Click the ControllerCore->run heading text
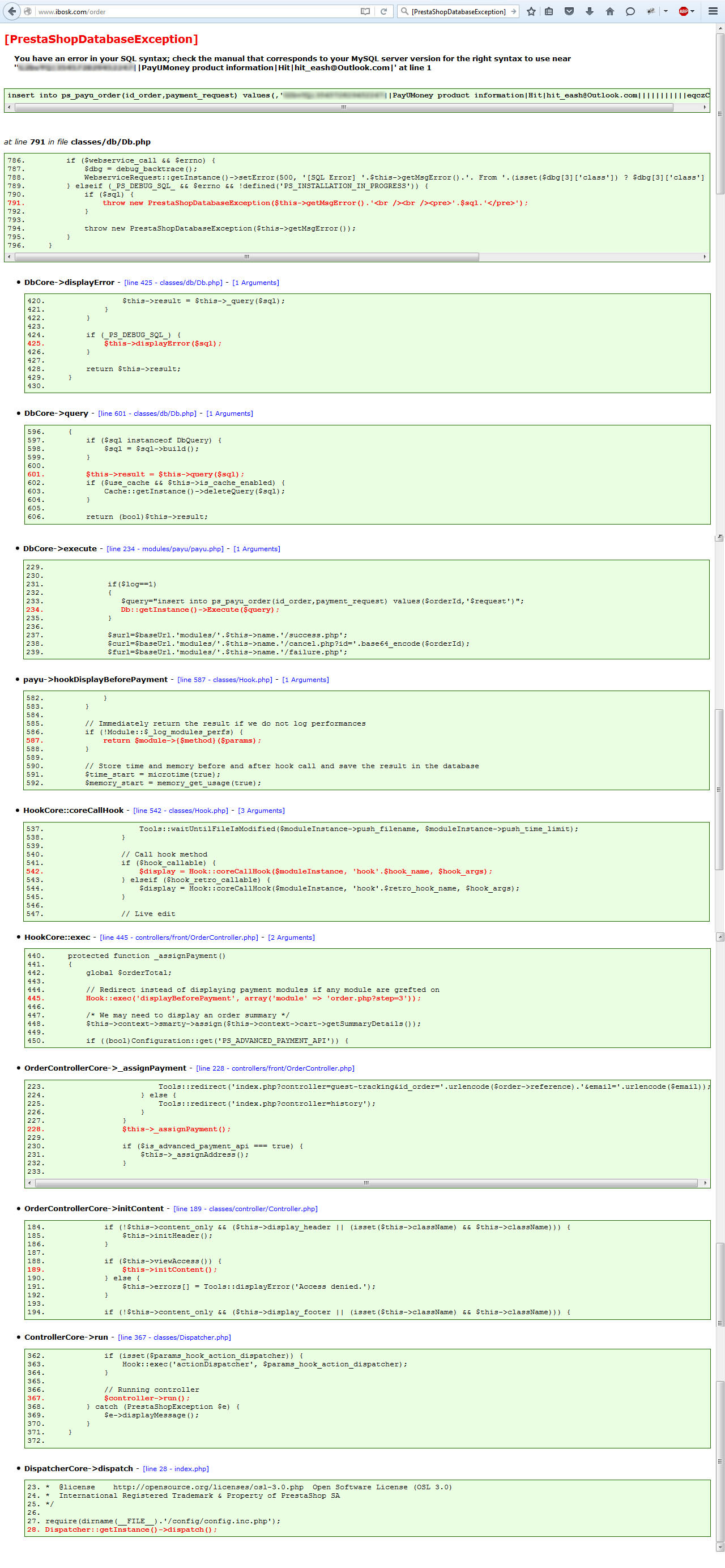 tap(66, 1337)
